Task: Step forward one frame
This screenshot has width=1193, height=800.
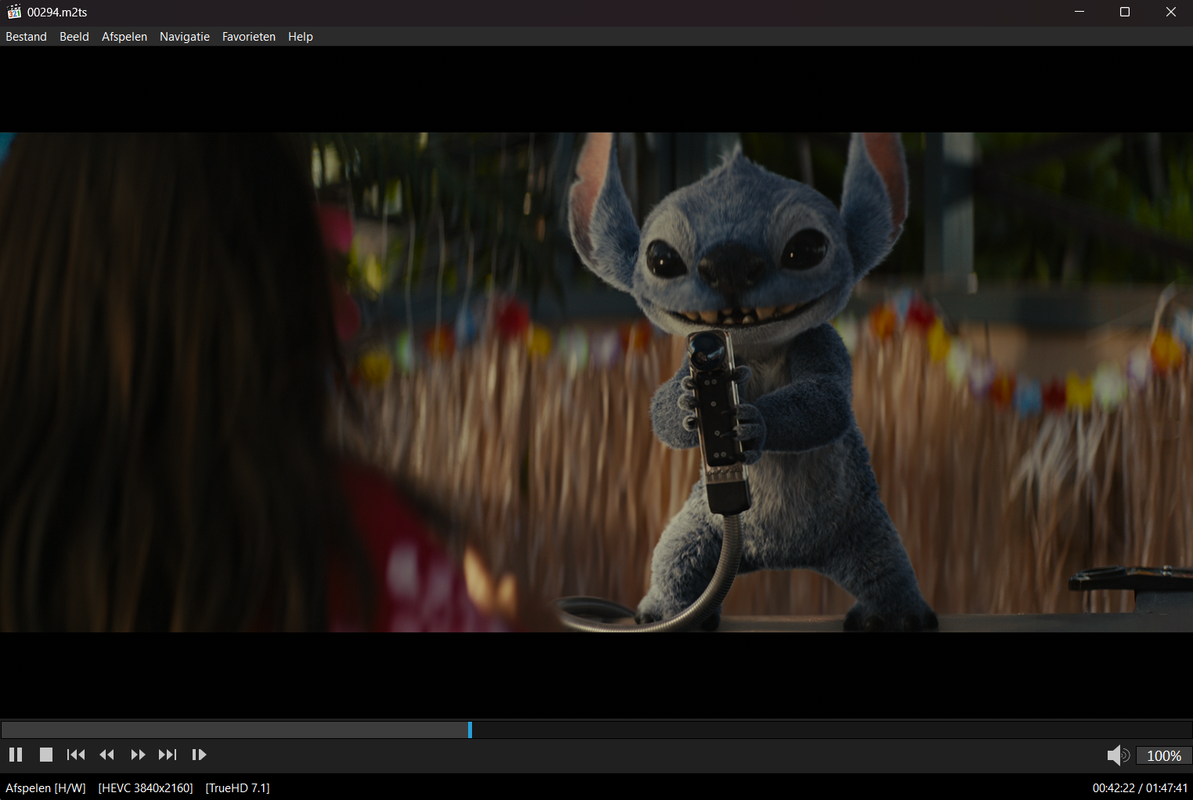Action: coord(199,754)
